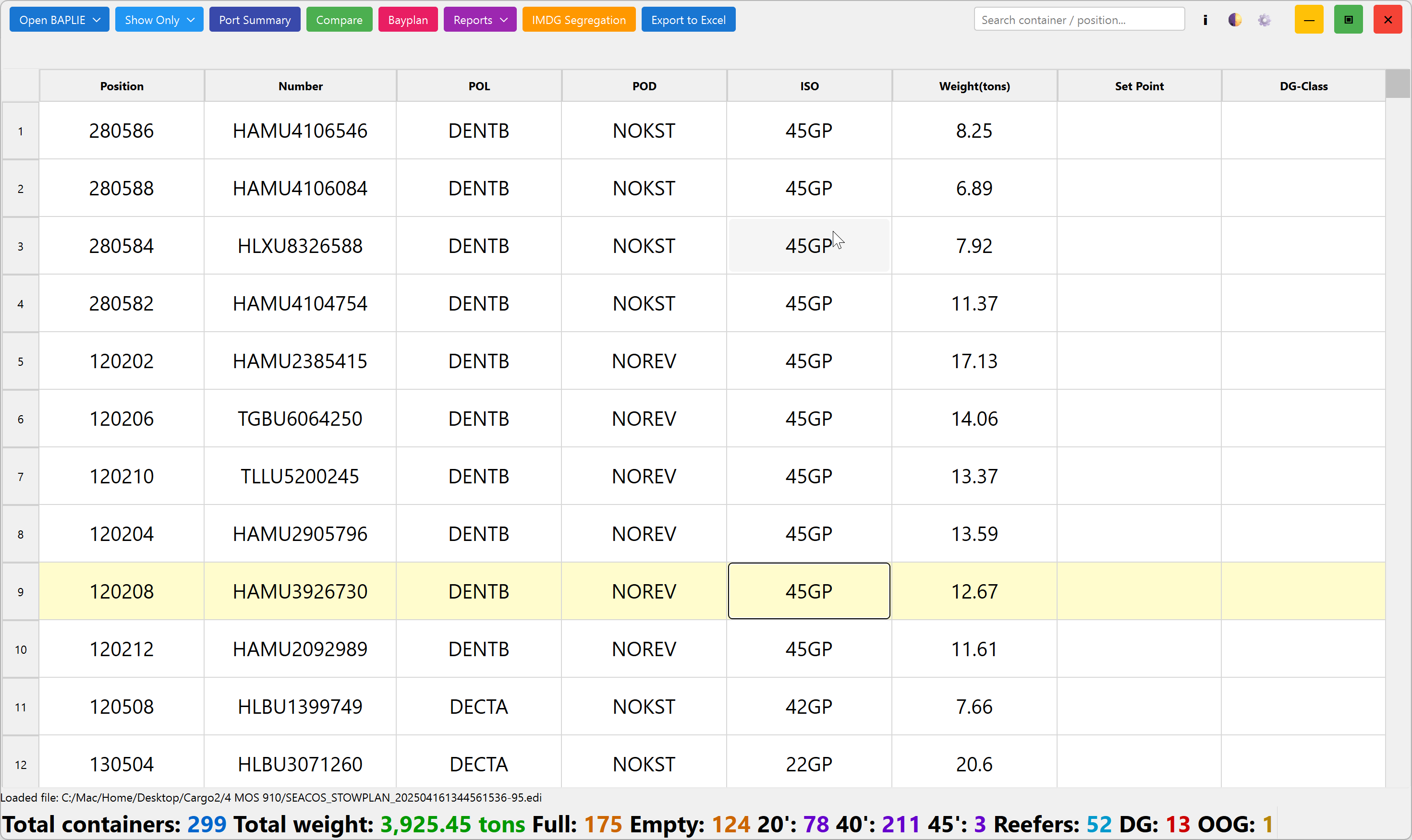The image size is (1412, 840).
Task: Click the NOREV cell for HAMU2385415
Action: pyautogui.click(x=644, y=361)
